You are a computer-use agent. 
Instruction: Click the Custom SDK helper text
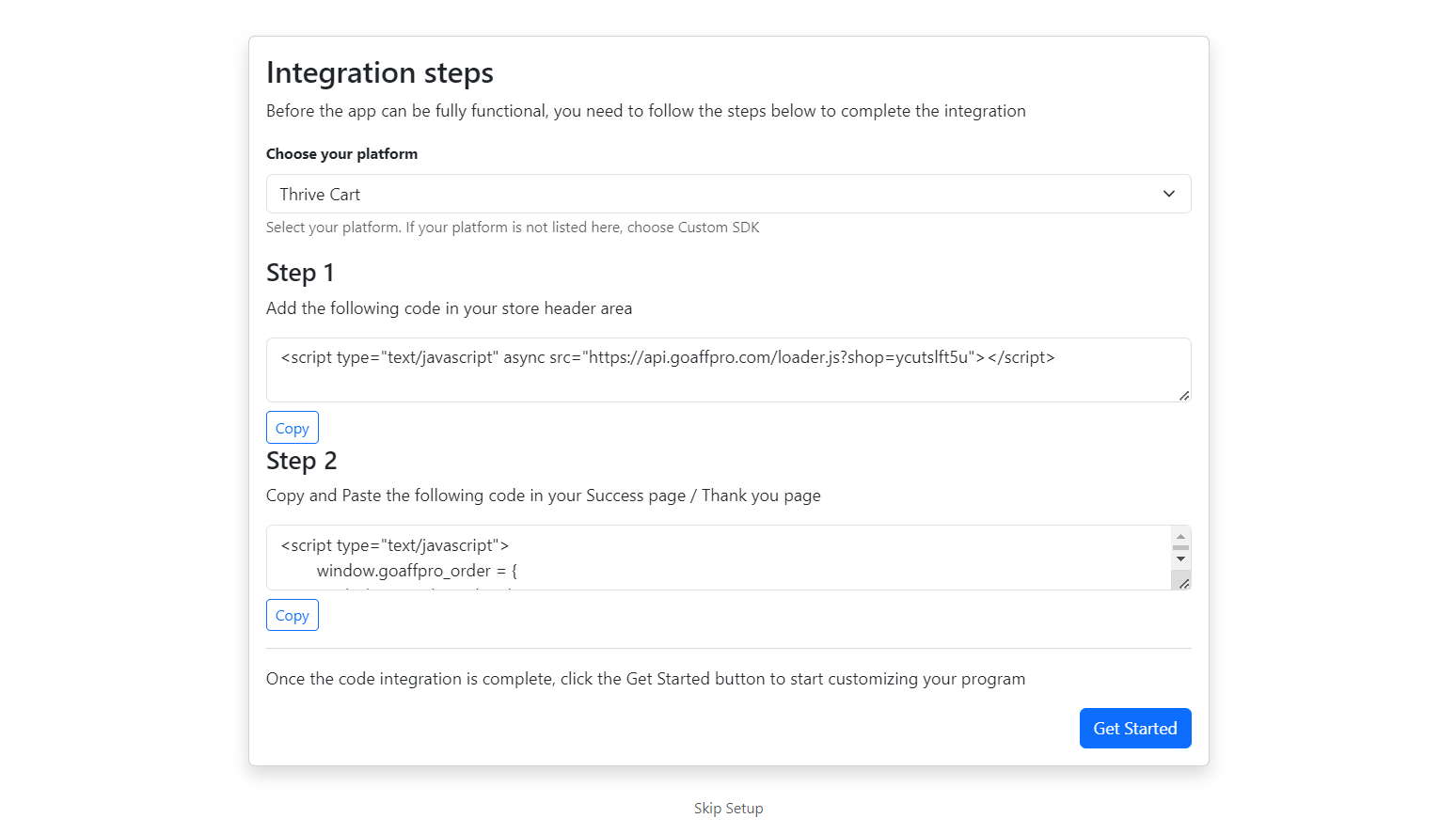pos(513,228)
